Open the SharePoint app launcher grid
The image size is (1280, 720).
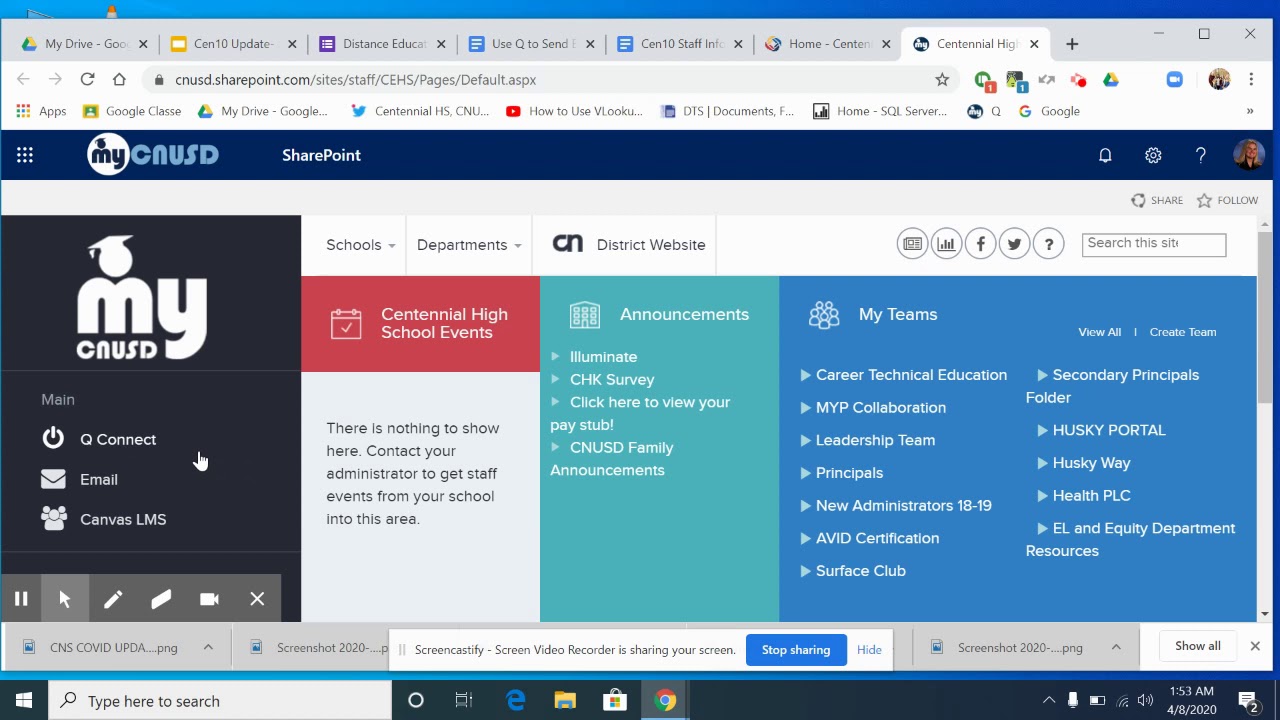pyautogui.click(x=25, y=155)
